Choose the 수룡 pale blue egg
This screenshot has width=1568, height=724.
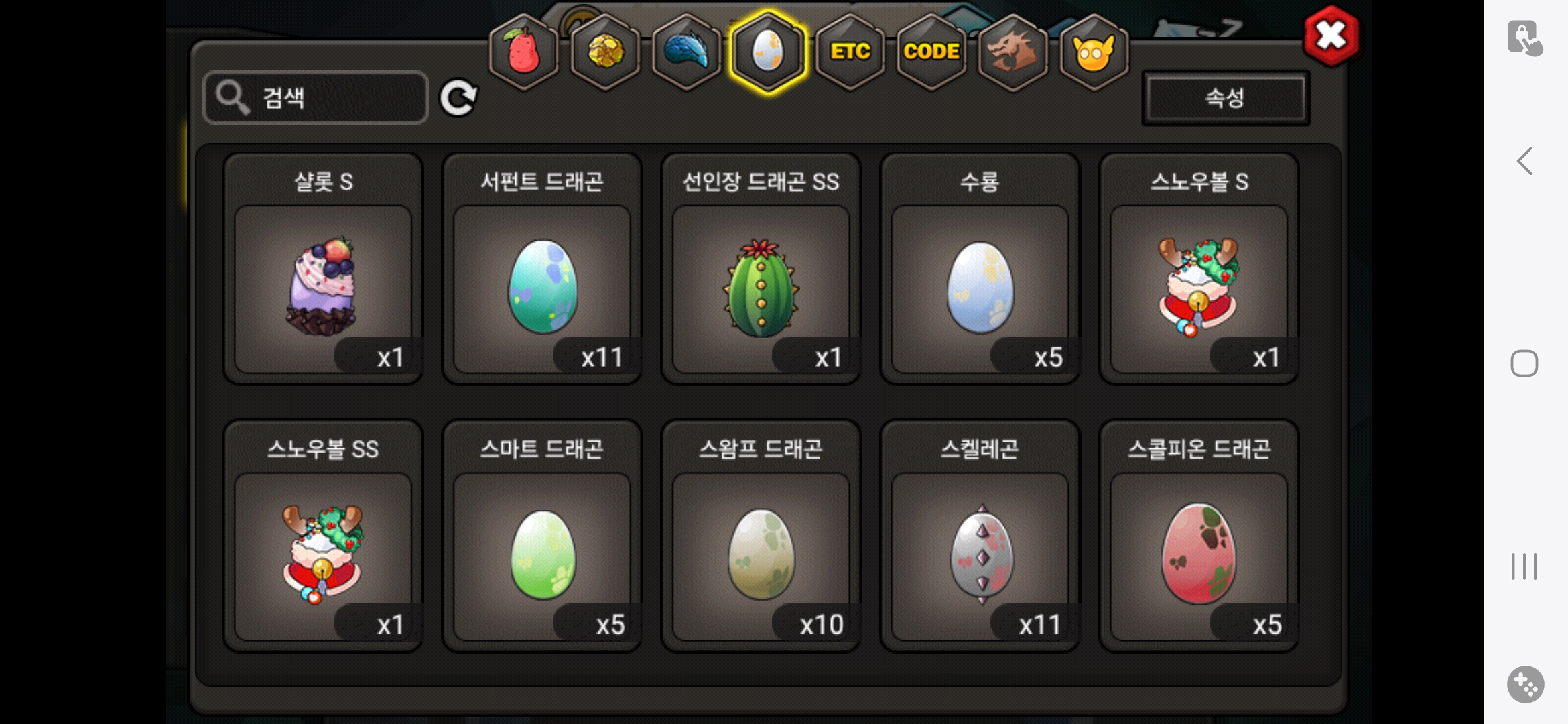click(x=980, y=268)
